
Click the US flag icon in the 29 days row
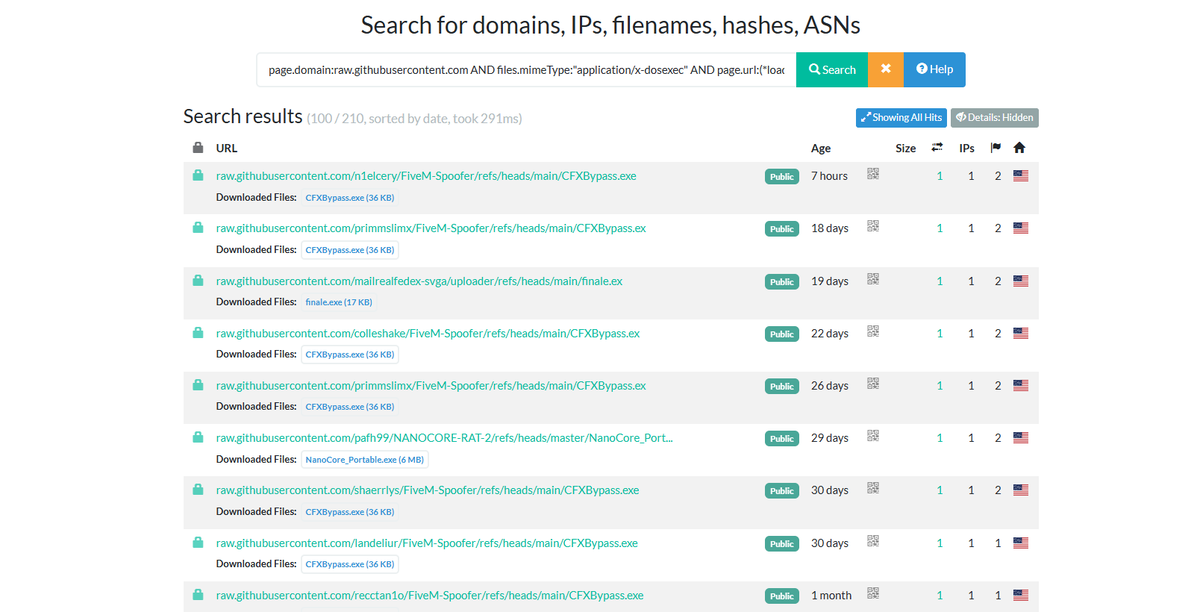[1020, 438]
